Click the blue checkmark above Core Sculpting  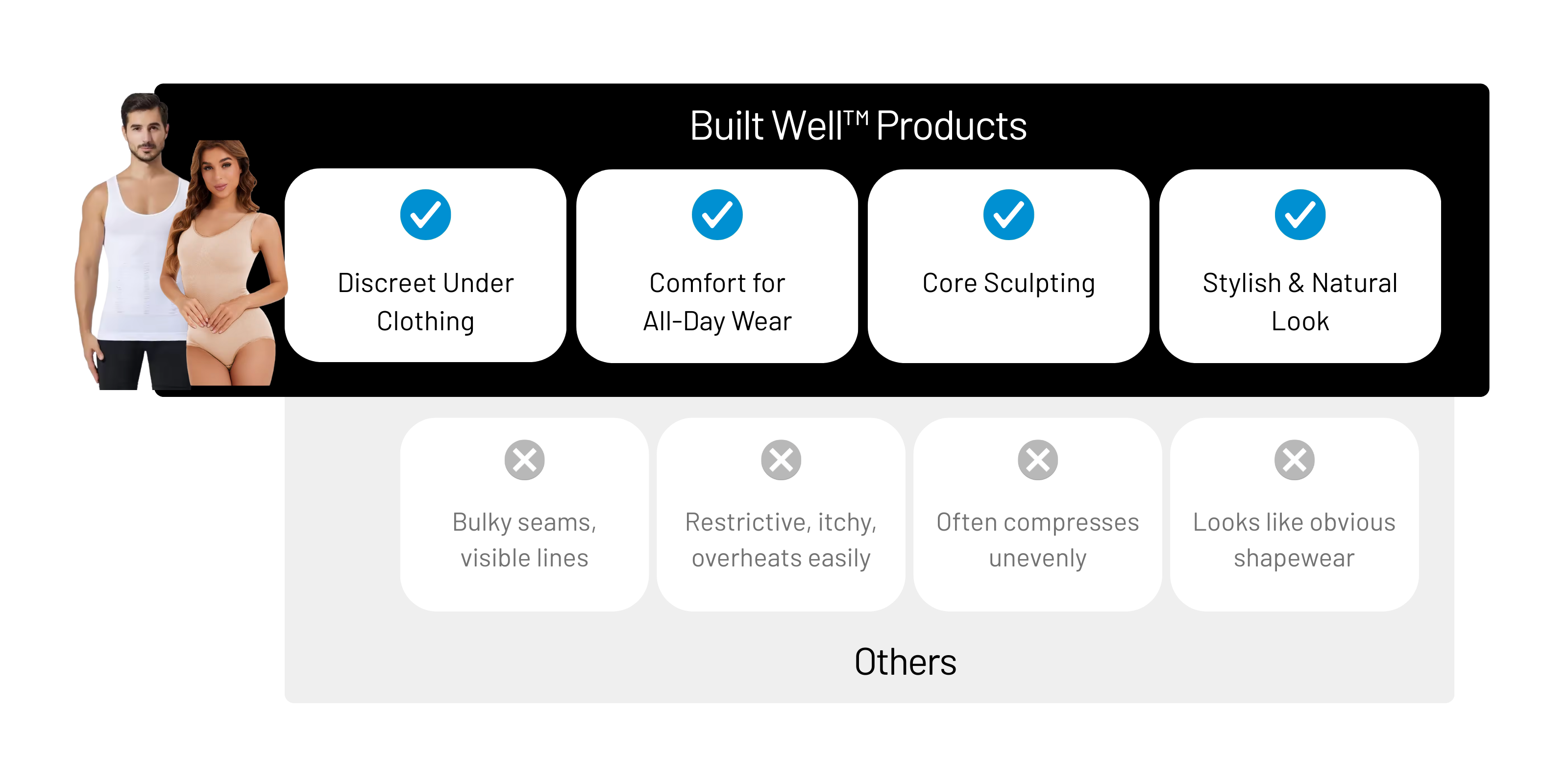point(1008,215)
